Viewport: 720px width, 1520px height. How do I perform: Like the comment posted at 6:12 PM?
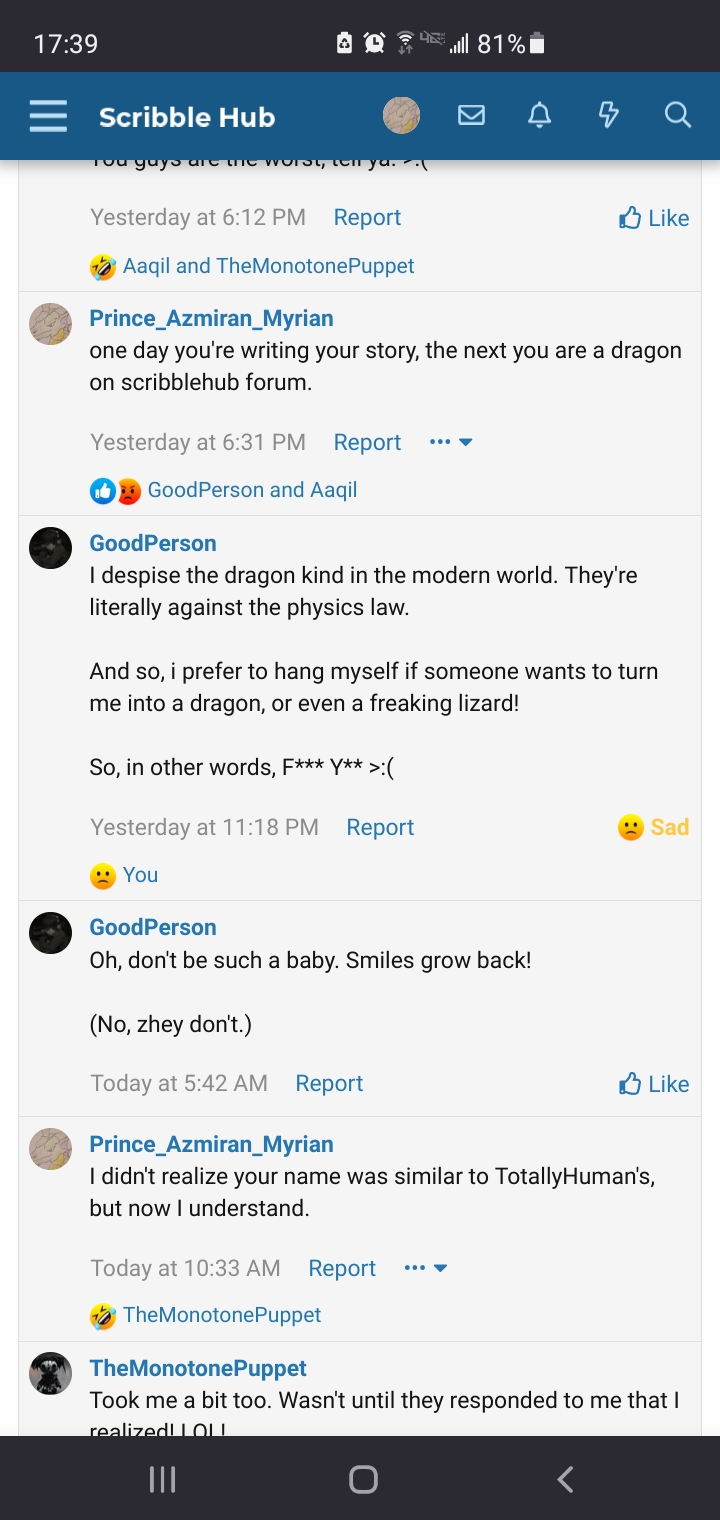click(653, 217)
